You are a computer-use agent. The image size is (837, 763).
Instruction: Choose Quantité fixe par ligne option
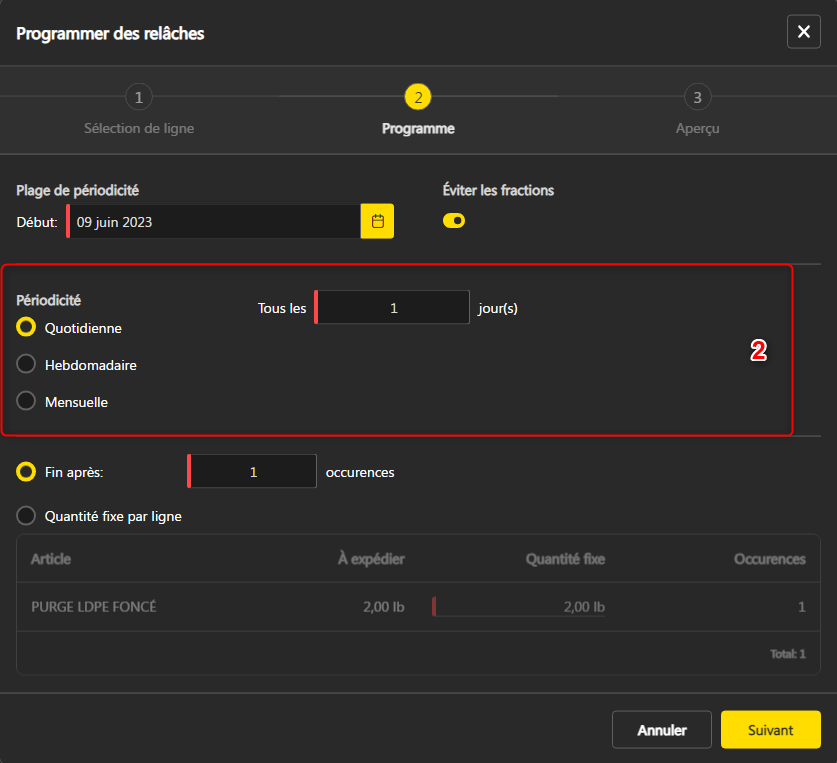[27, 516]
